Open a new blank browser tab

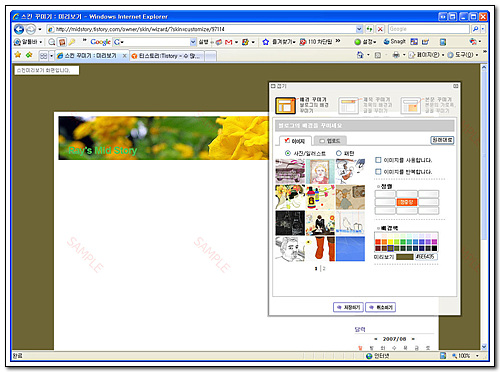tap(210, 56)
